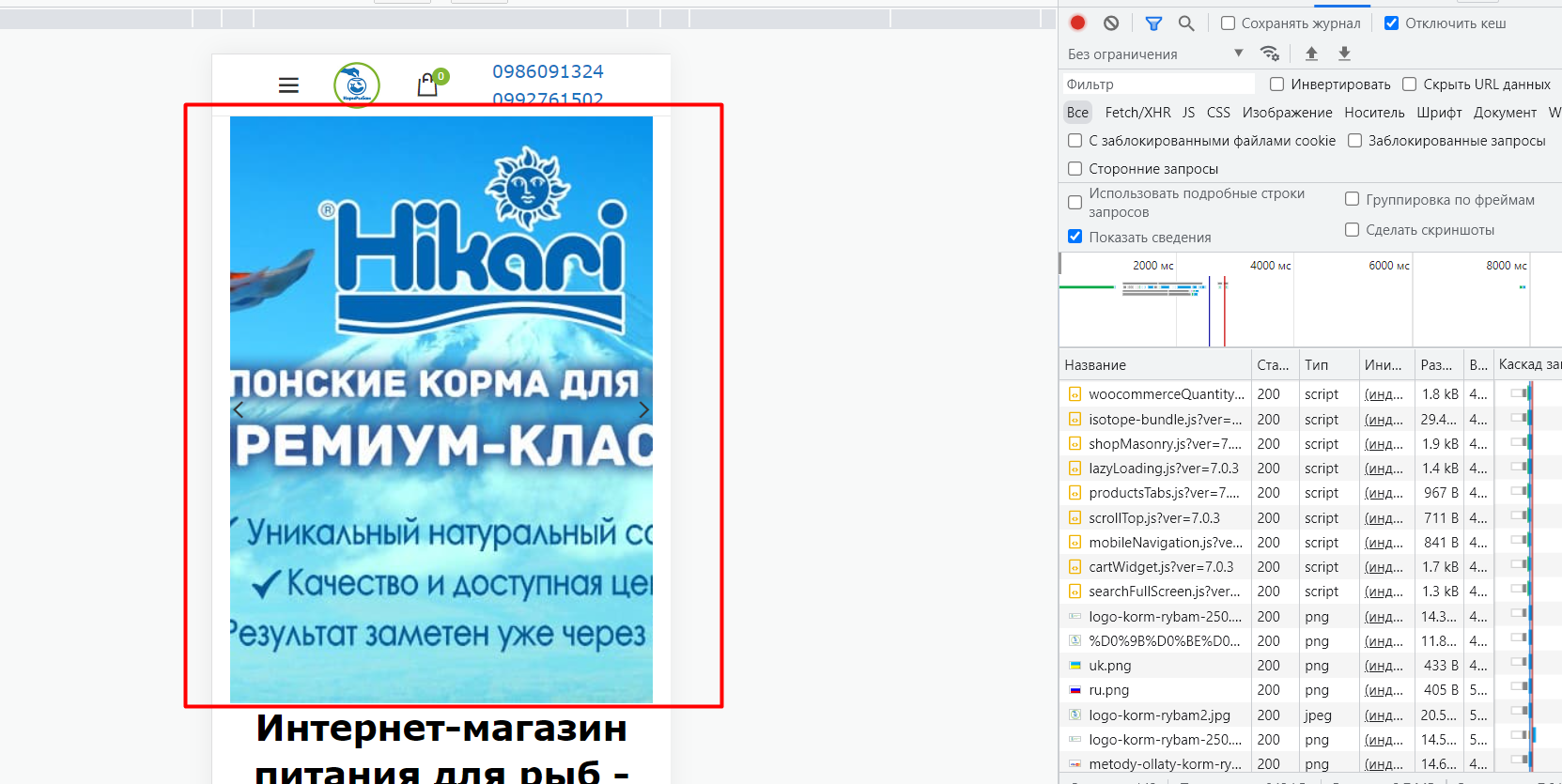Enable the 'Сторонние запросы' checkbox

1075,169
